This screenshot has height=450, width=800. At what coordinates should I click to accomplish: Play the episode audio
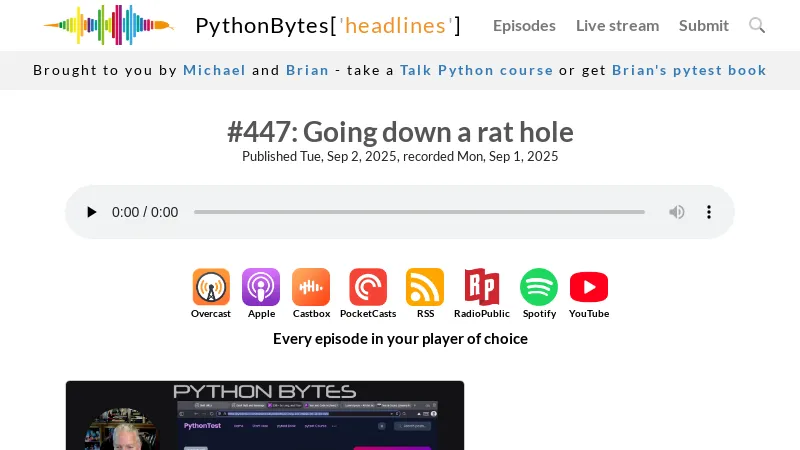[x=92, y=212]
